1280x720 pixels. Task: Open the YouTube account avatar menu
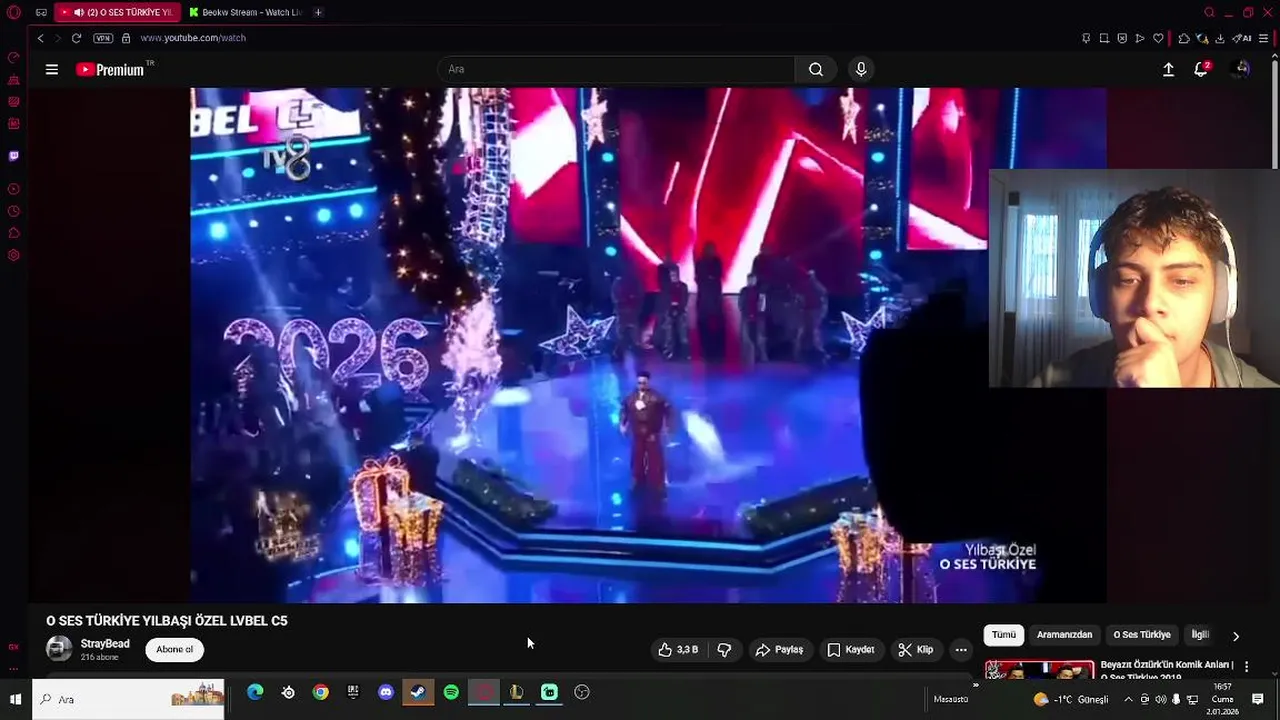pyautogui.click(x=1242, y=69)
